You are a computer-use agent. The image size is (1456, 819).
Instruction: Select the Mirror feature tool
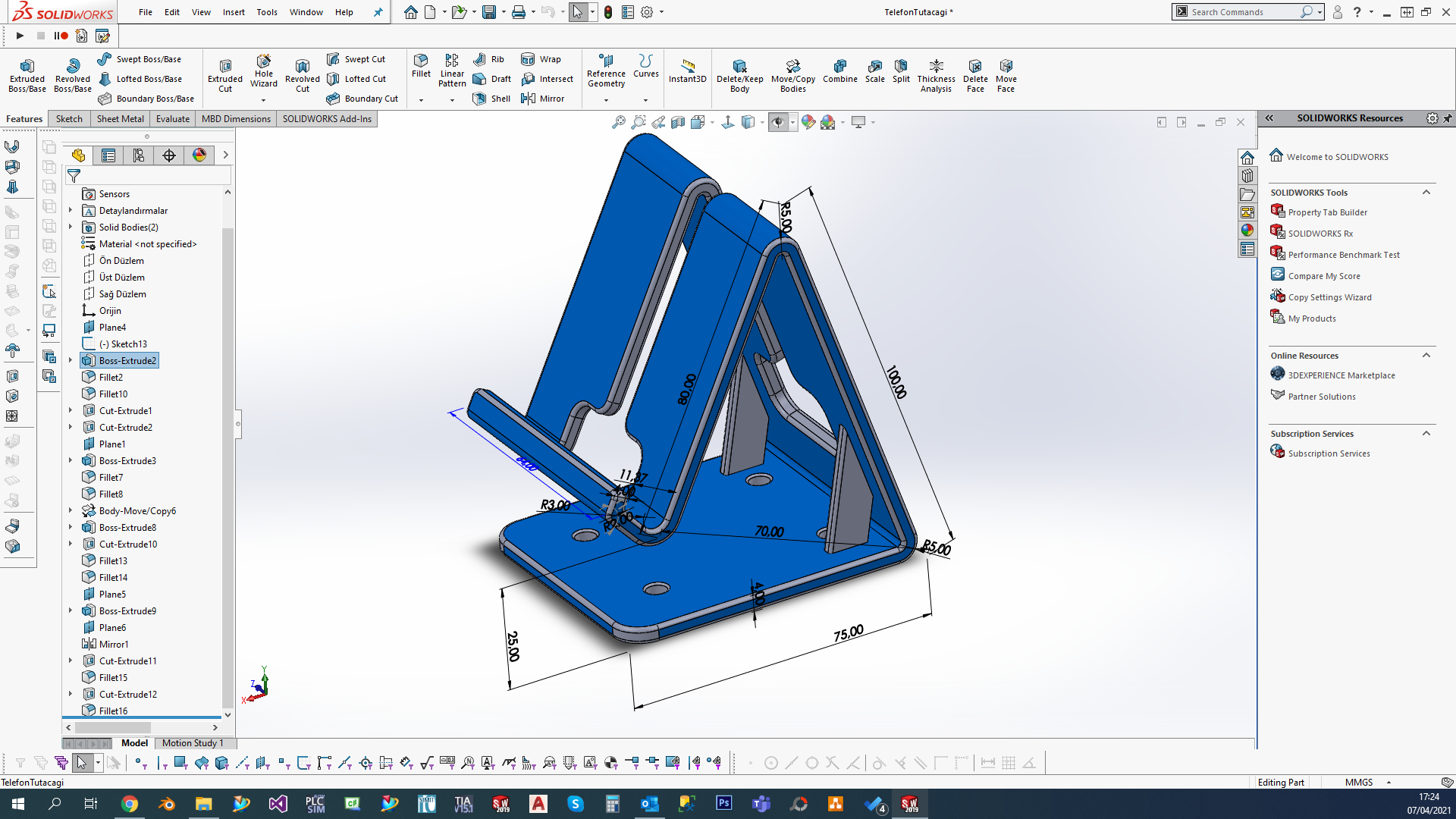pyautogui.click(x=543, y=99)
